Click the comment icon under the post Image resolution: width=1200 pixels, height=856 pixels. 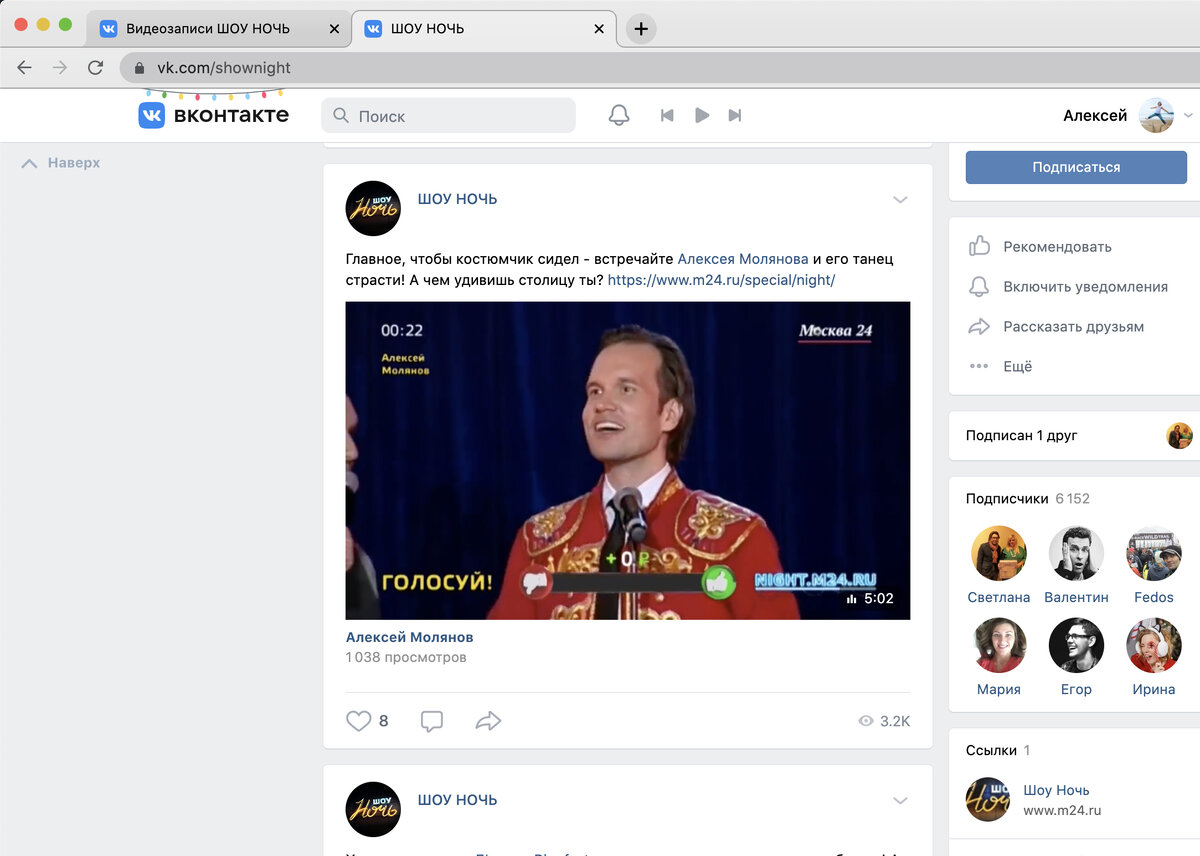432,721
